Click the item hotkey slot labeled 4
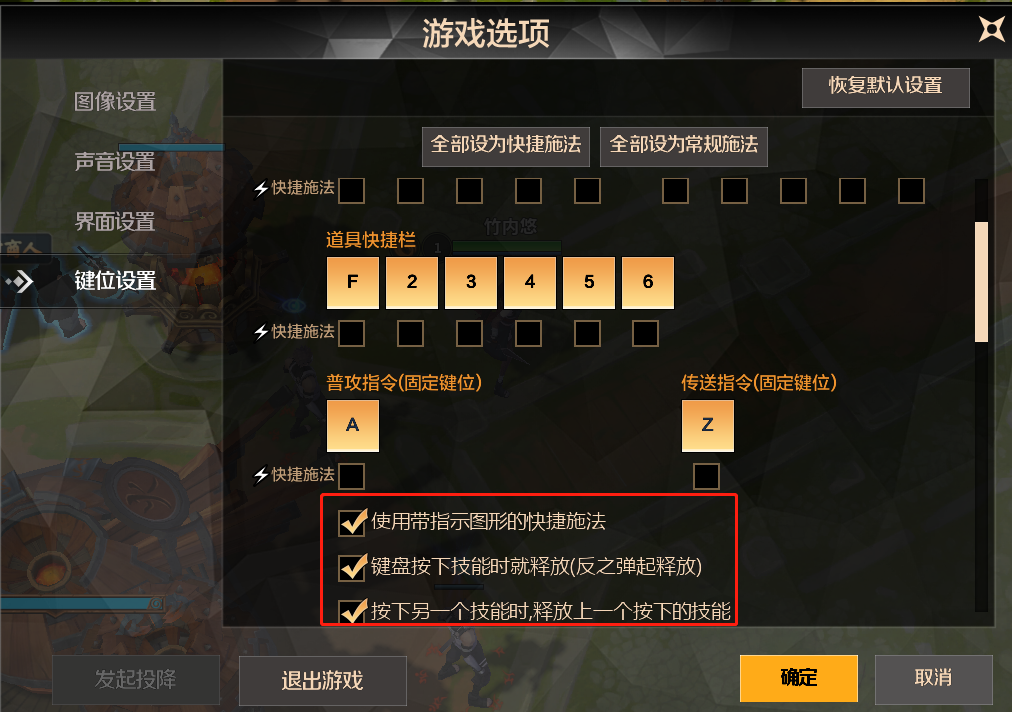 click(x=530, y=282)
